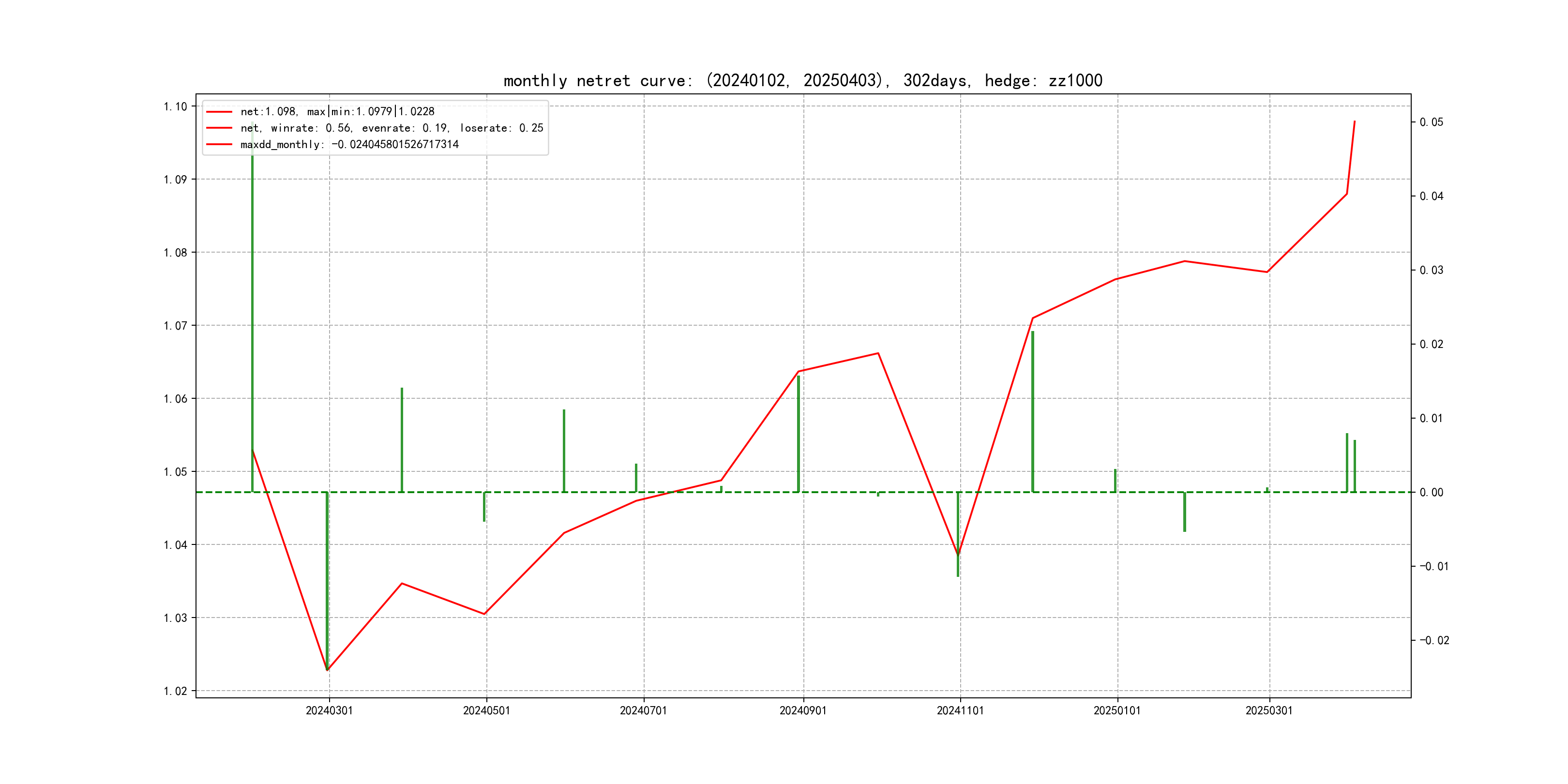This screenshot has height=784, width=1568.
Task: Click the red curve's lowest point near 20240301
Action: coord(328,670)
